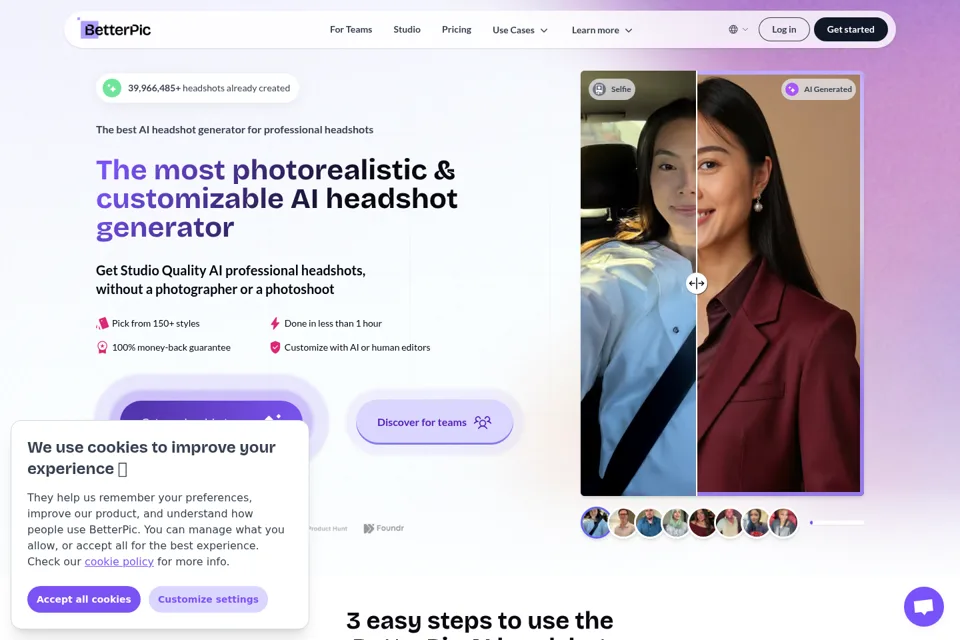The image size is (960, 640).
Task: Click the lightning bolt 'Done in less than 1 hour' icon
Action: point(275,323)
